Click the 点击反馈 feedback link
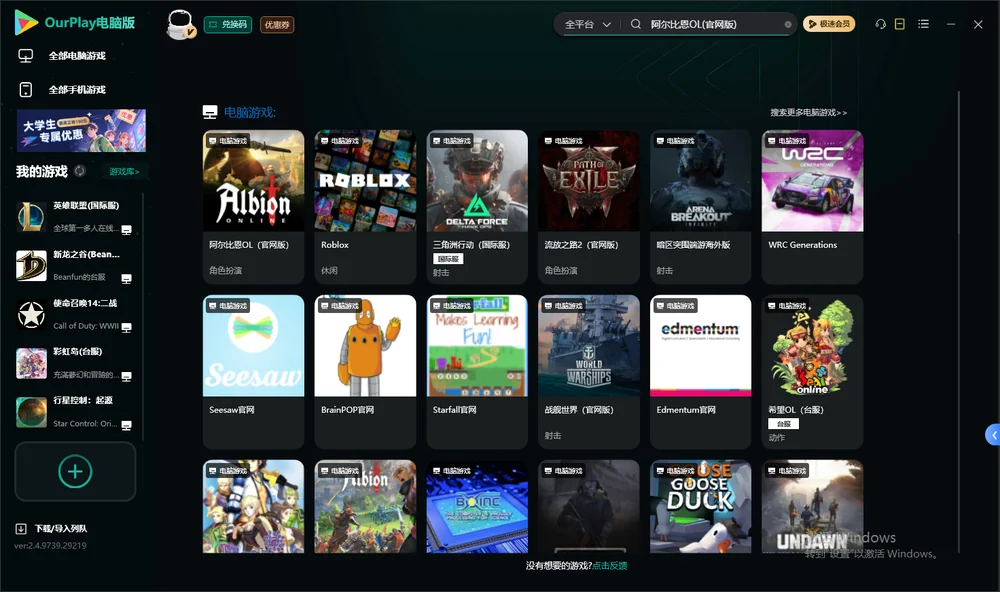The height and width of the screenshot is (592, 1000). pyautogui.click(x=610, y=565)
